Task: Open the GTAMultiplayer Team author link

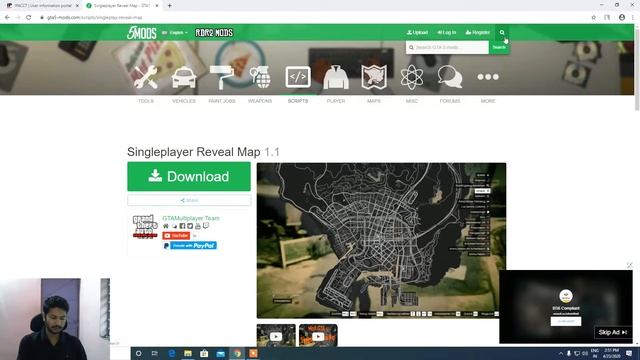Action: point(191,218)
